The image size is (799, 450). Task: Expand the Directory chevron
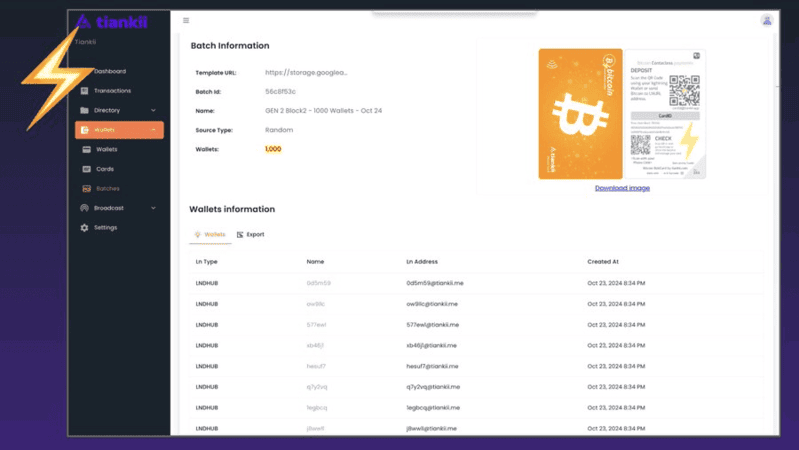click(153, 110)
